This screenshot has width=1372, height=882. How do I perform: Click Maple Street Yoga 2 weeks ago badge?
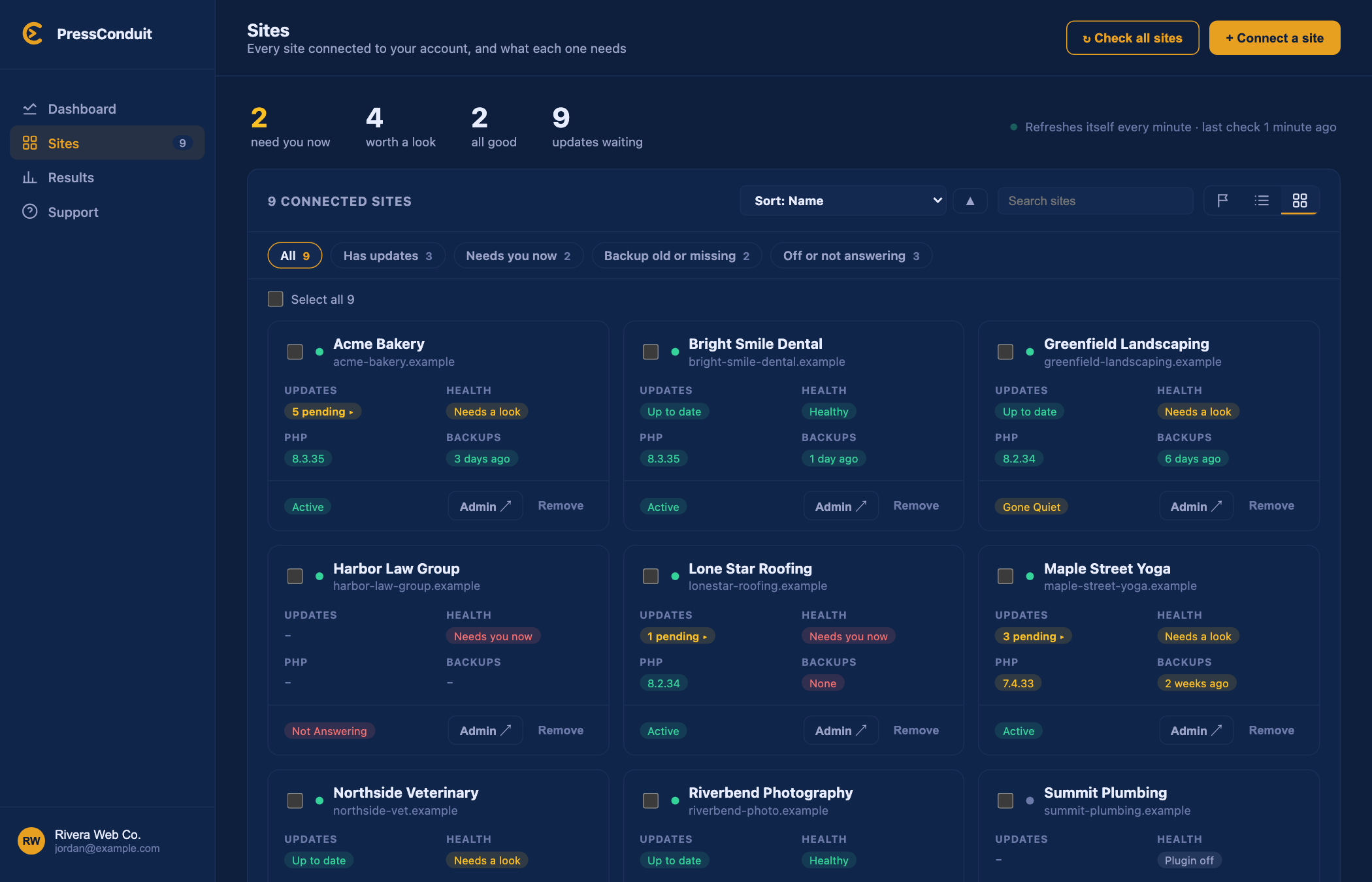tap(1196, 683)
